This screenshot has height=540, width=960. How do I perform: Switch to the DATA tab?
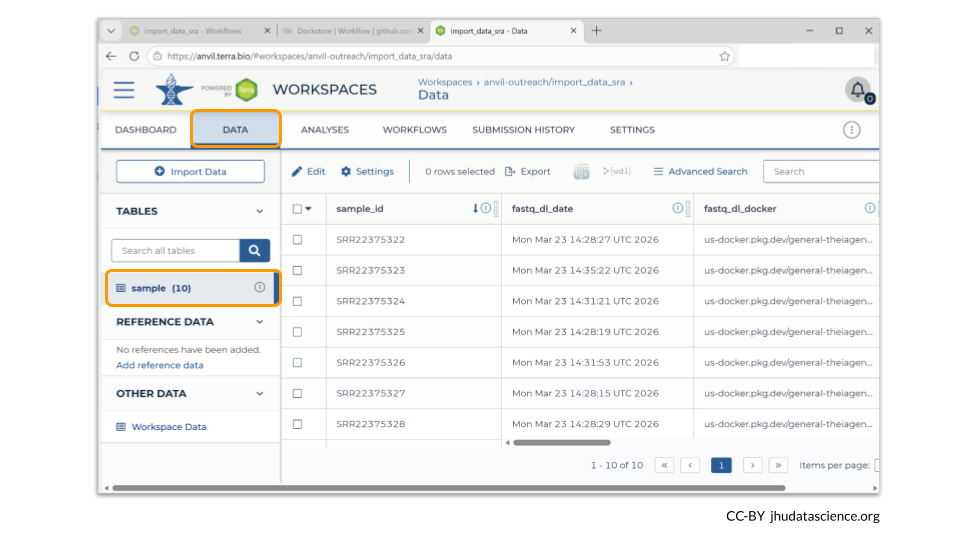pyautogui.click(x=236, y=129)
